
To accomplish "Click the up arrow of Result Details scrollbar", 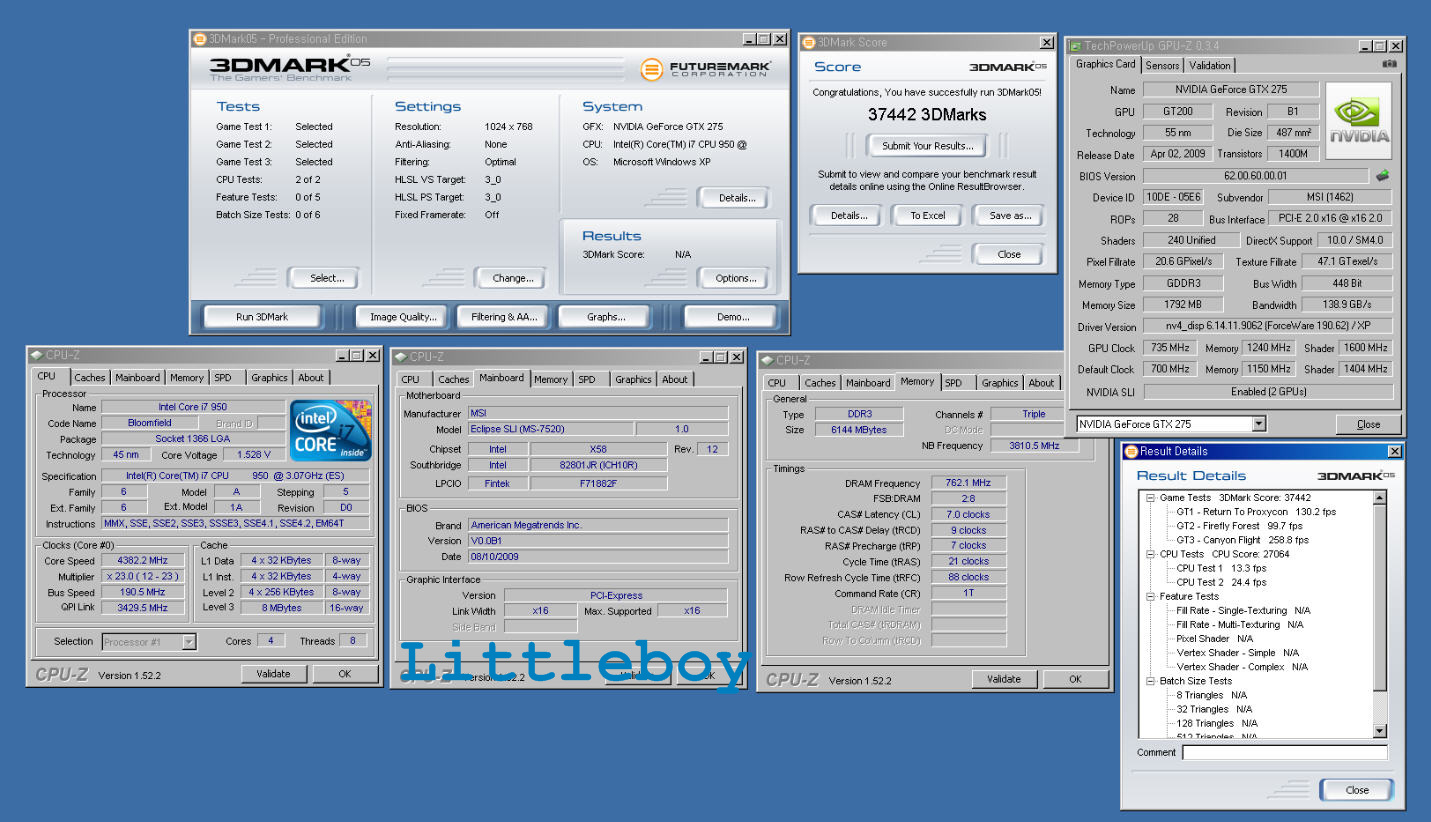I will click(1380, 498).
